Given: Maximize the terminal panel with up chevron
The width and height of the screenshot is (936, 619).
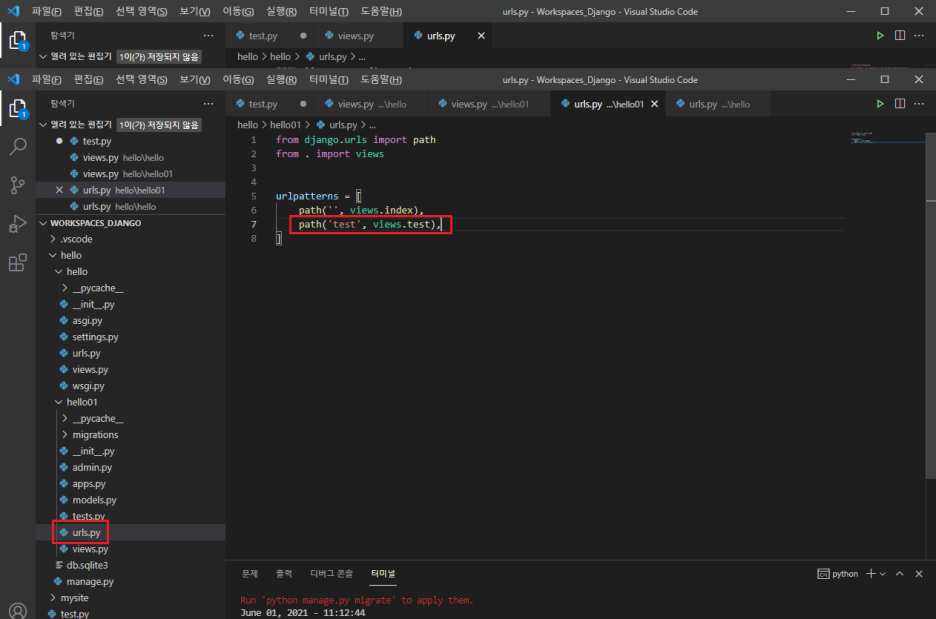Looking at the screenshot, I should pyautogui.click(x=900, y=574).
